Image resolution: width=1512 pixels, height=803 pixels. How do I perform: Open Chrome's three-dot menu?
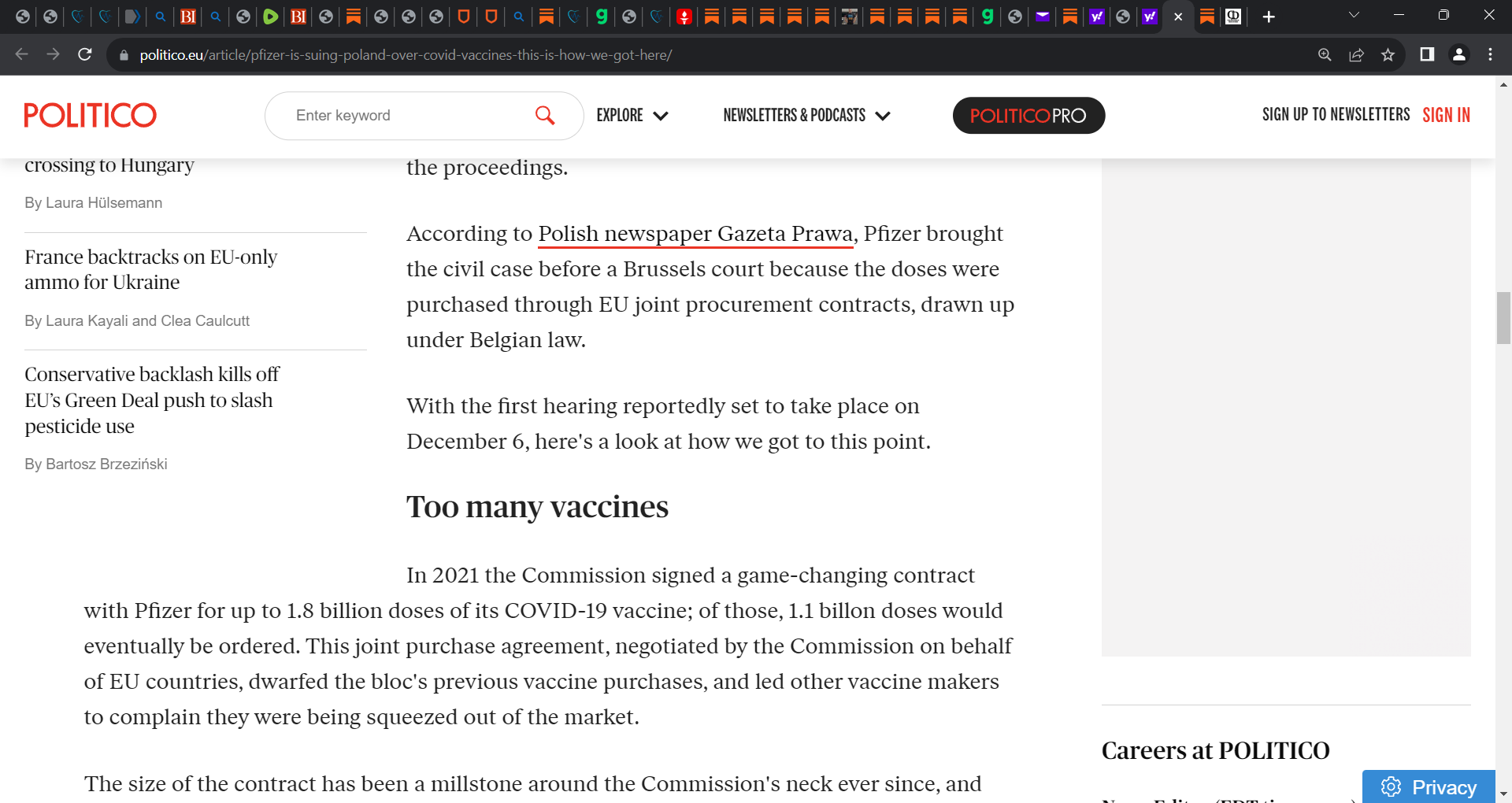click(x=1490, y=54)
